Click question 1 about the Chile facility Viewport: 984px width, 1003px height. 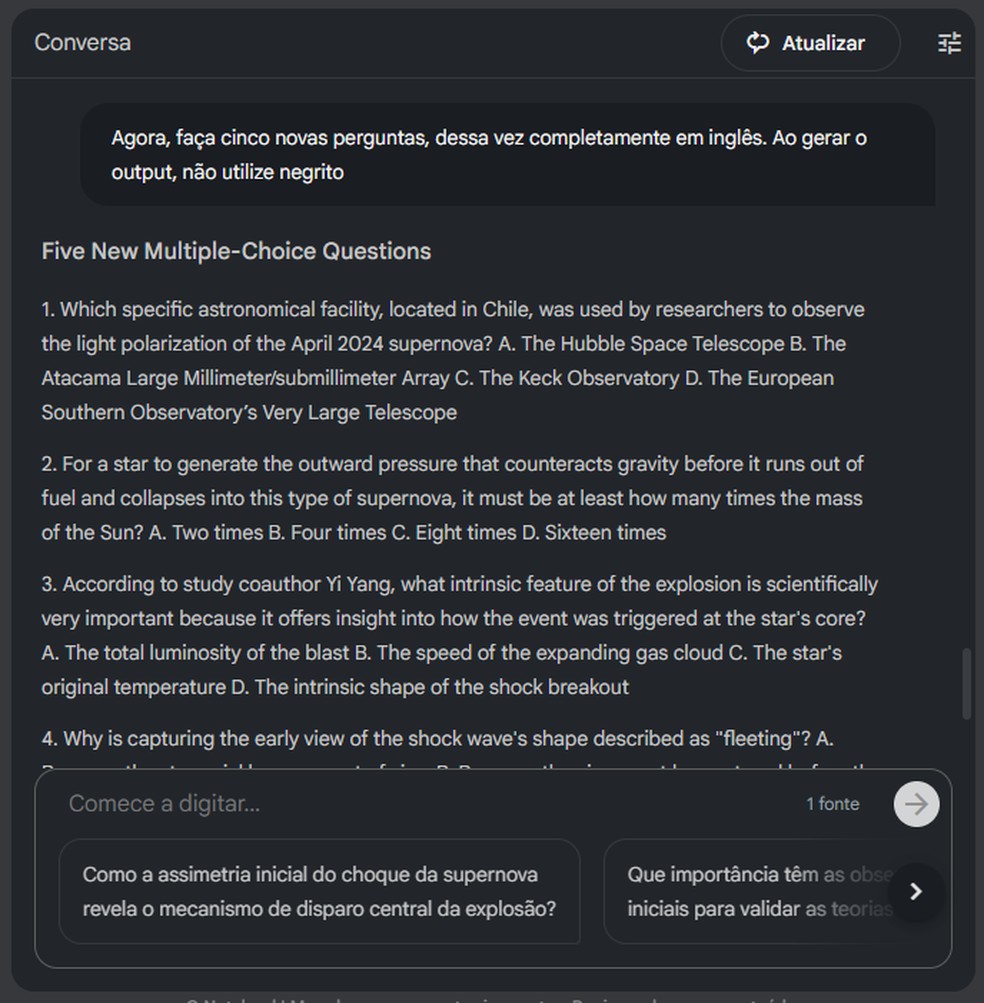click(452, 310)
